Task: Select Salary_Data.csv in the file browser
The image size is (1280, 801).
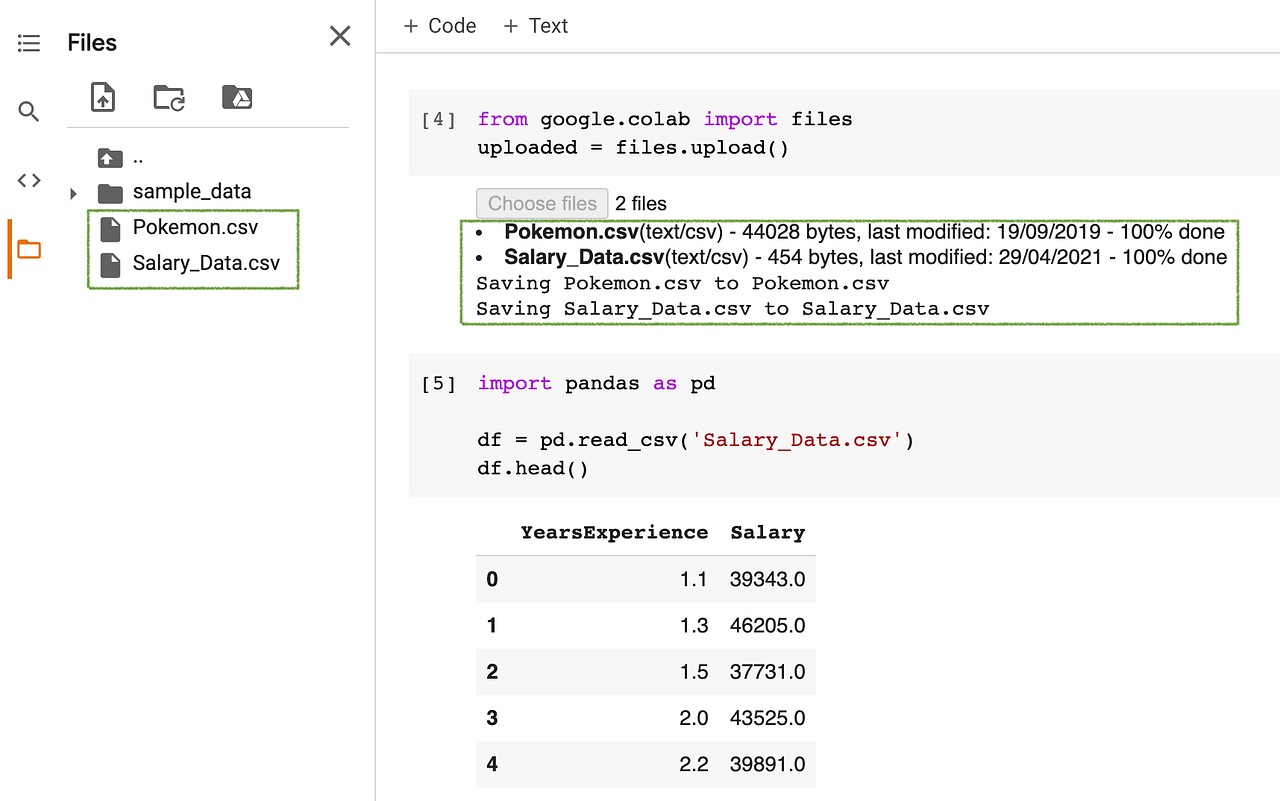Action: pyautogui.click(x=204, y=262)
